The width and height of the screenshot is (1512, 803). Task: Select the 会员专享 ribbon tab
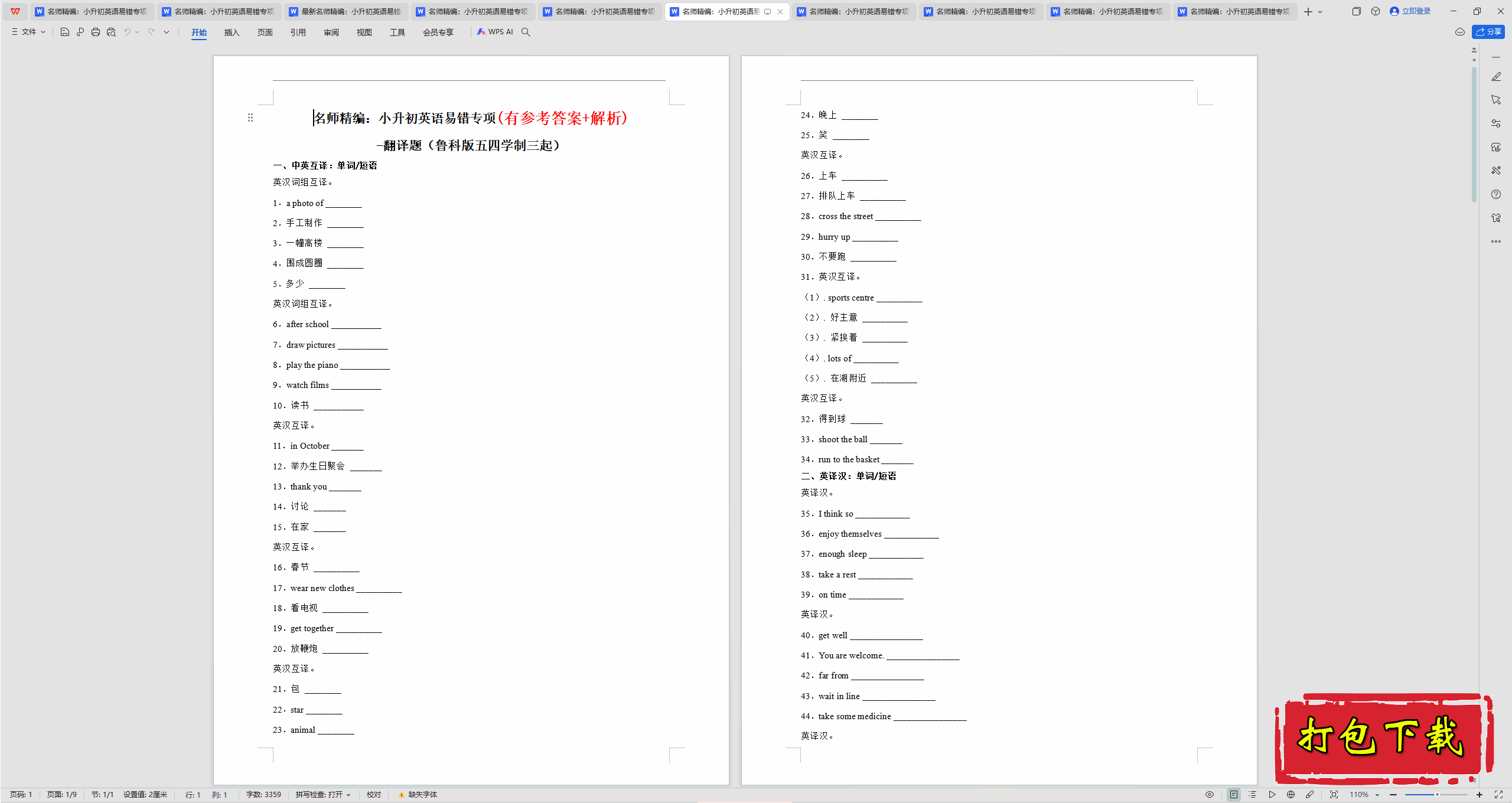click(438, 32)
